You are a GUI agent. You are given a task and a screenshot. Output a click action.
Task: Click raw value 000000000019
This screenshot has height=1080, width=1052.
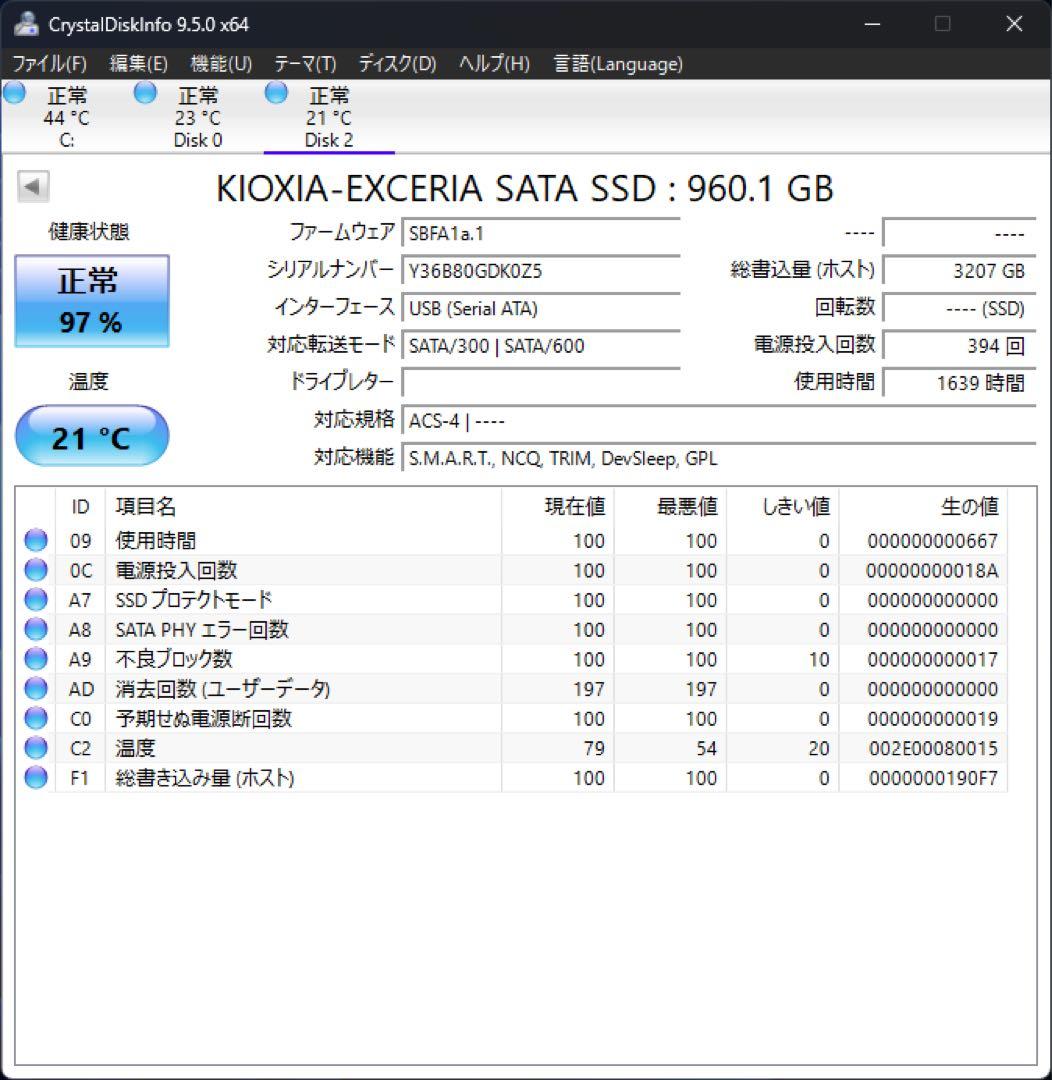(x=932, y=718)
